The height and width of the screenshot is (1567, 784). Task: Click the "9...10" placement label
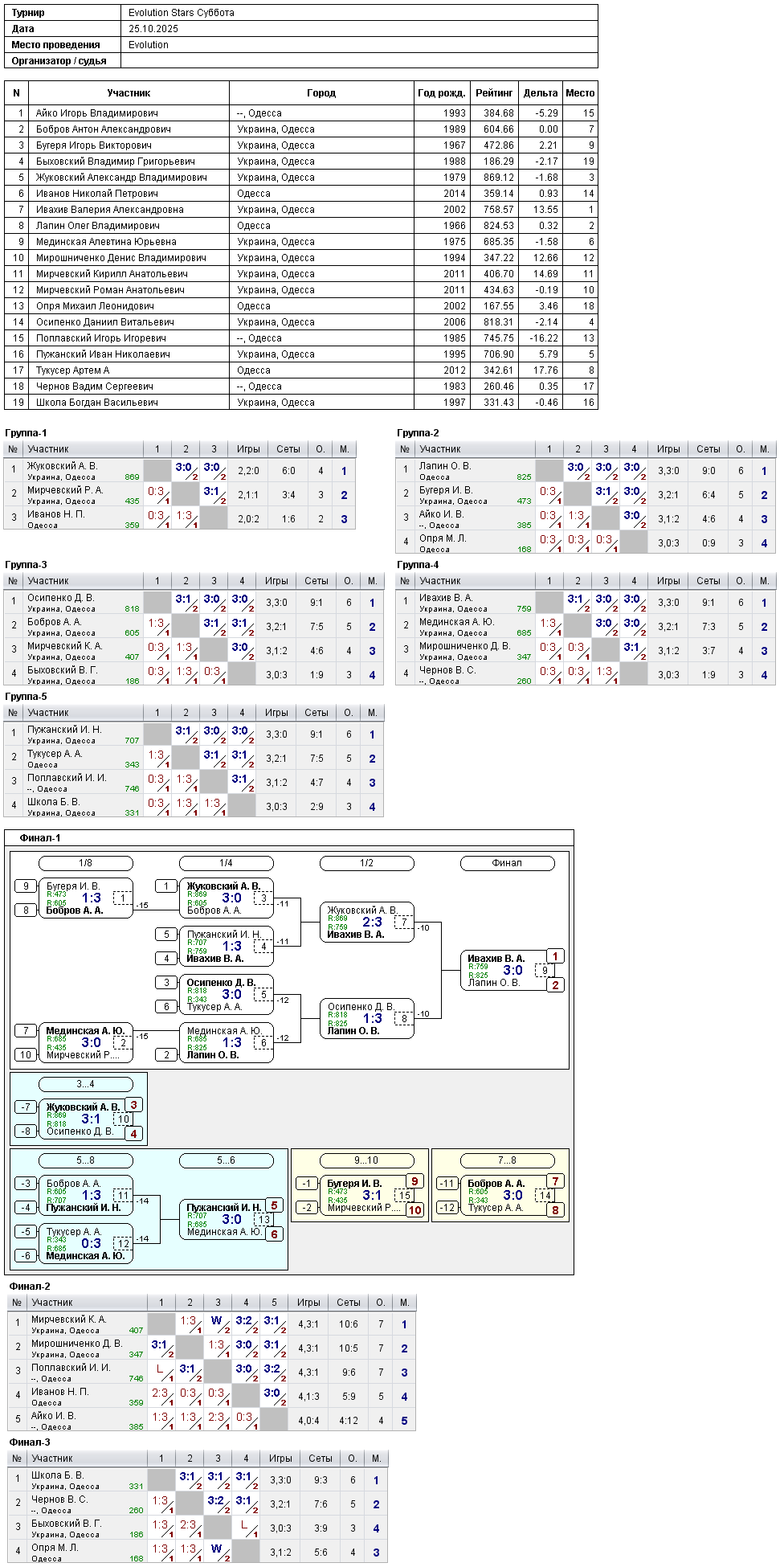point(366,1160)
